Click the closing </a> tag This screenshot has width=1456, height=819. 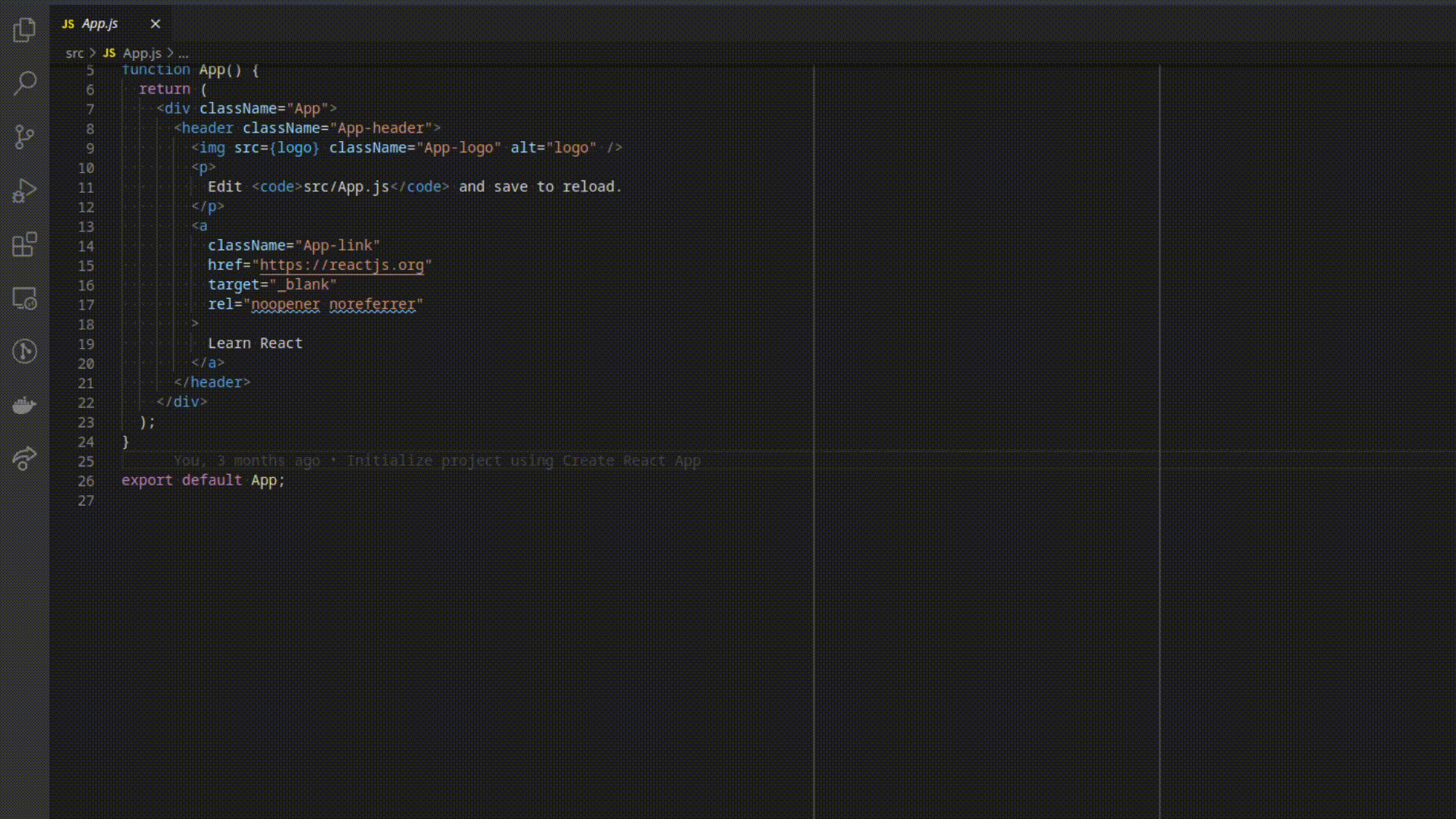[x=208, y=363]
